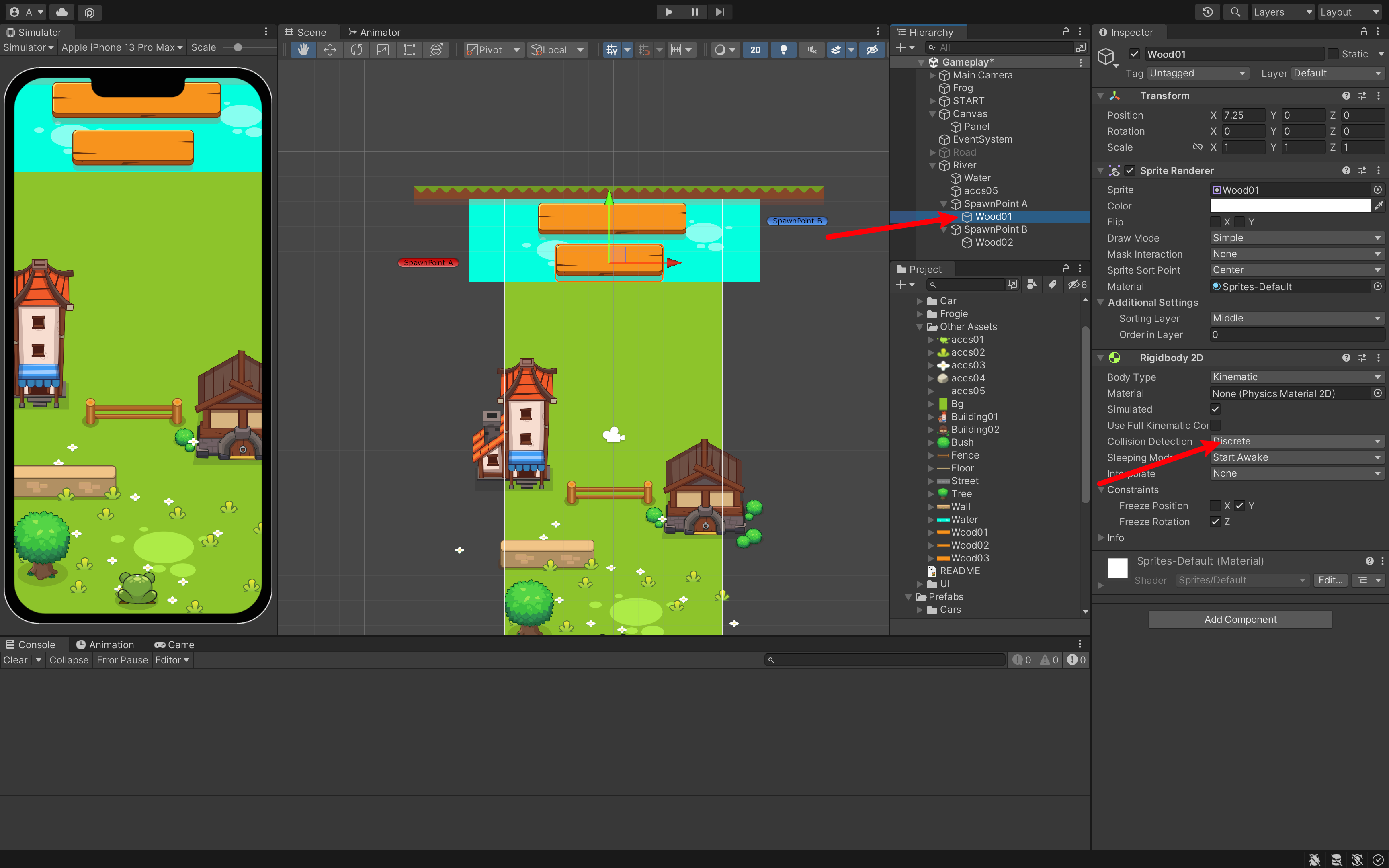
Task: Toggle the Sprite Renderer enabled checkbox
Action: point(1130,170)
